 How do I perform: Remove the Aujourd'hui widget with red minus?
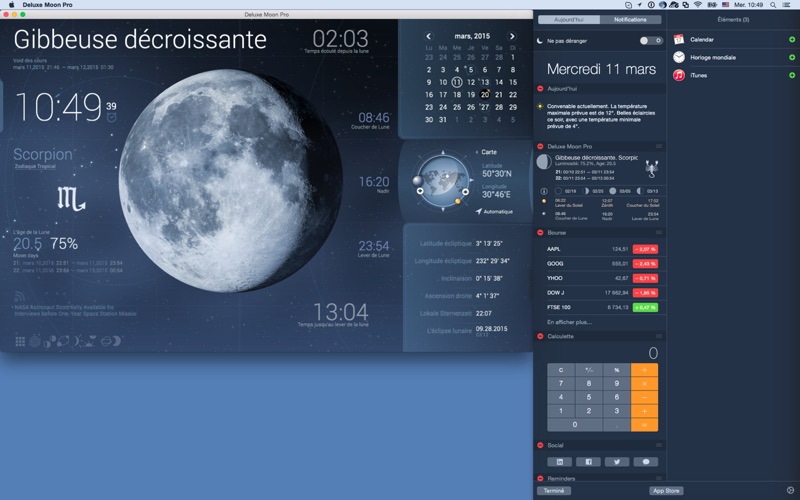tap(540, 89)
